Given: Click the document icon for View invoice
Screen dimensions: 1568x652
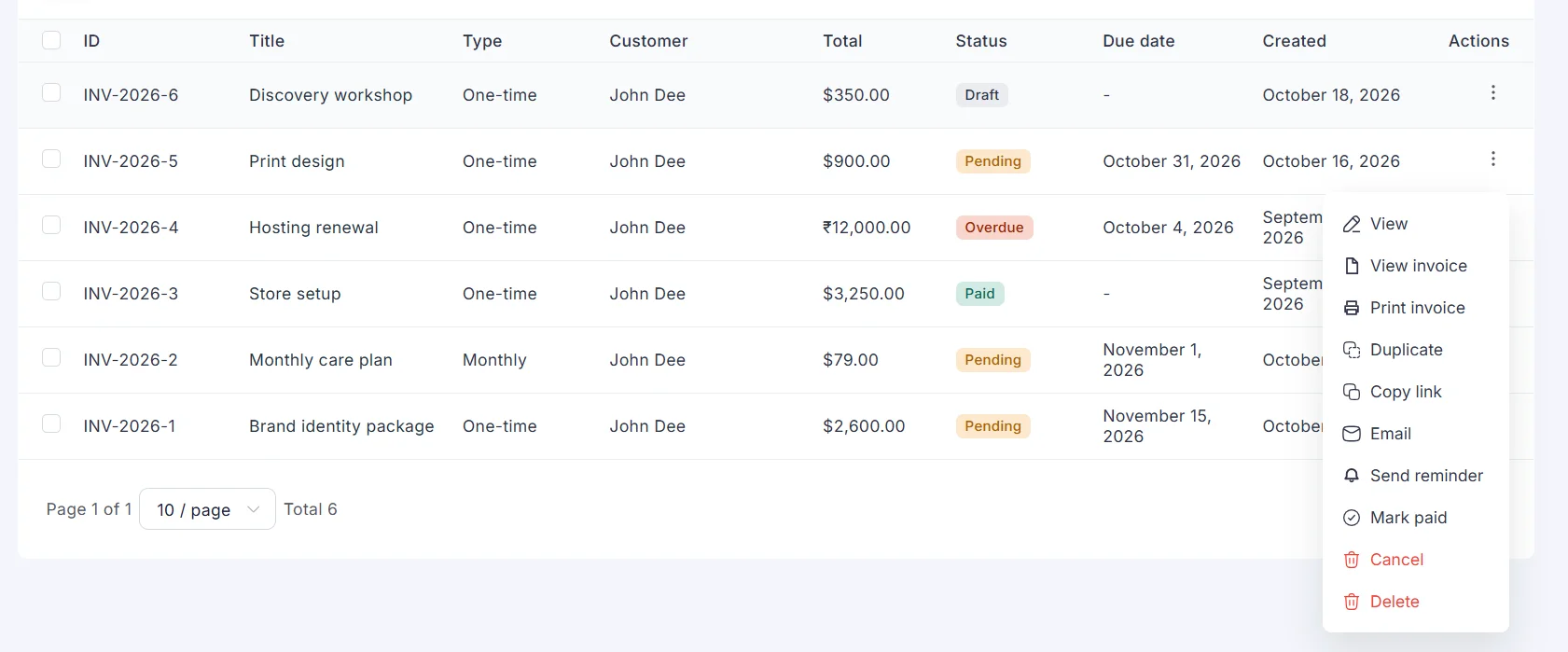Looking at the screenshot, I should click(x=1351, y=266).
